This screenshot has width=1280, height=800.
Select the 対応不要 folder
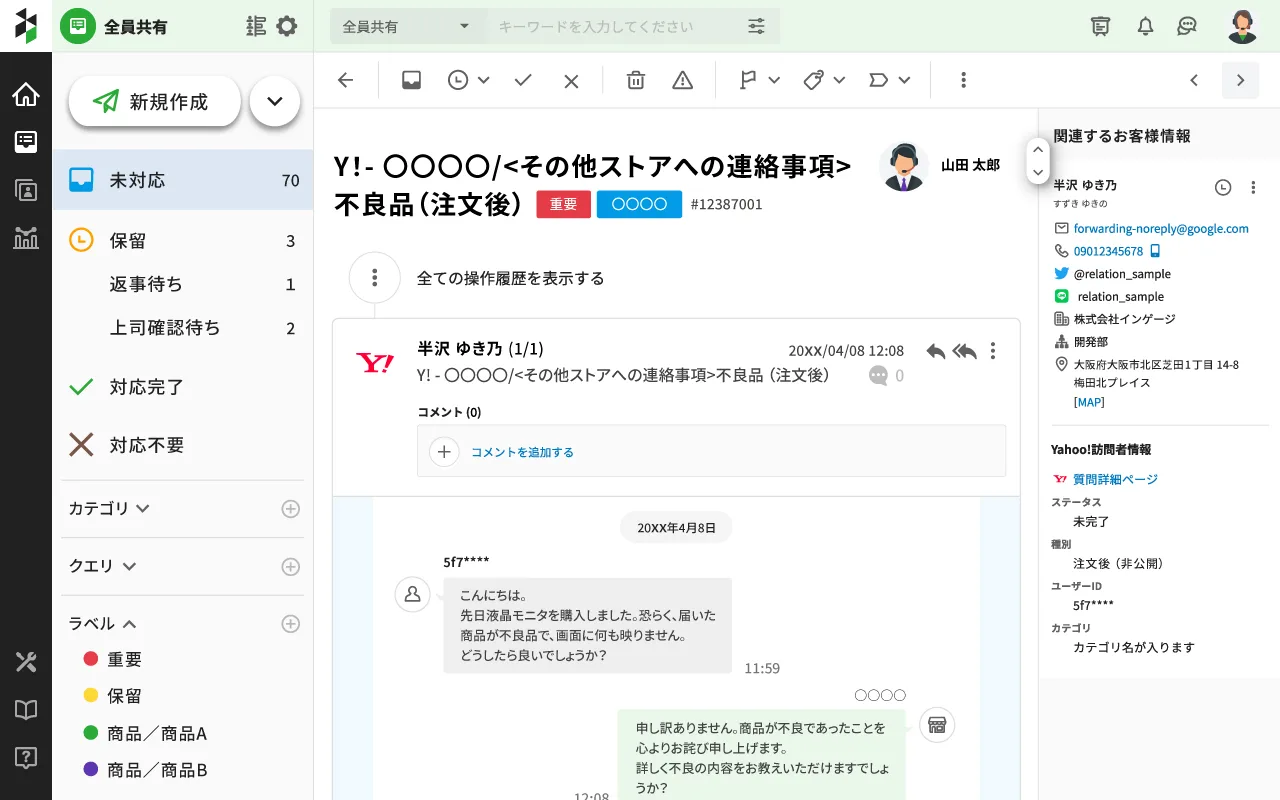tap(183, 445)
